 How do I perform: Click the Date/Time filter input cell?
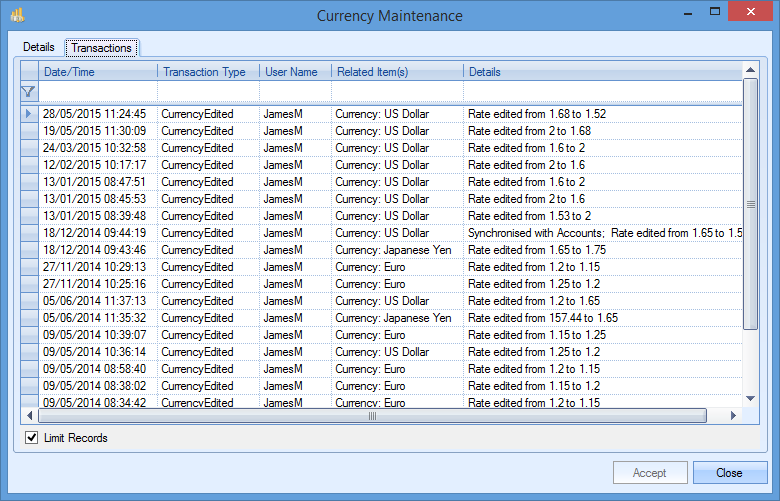point(98,91)
